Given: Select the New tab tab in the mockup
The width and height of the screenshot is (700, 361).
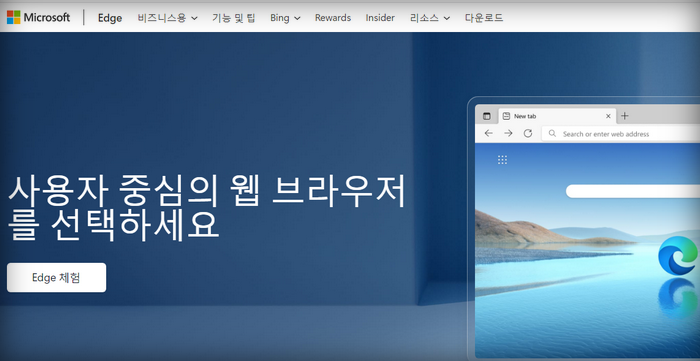Looking at the screenshot, I should tap(557, 116).
